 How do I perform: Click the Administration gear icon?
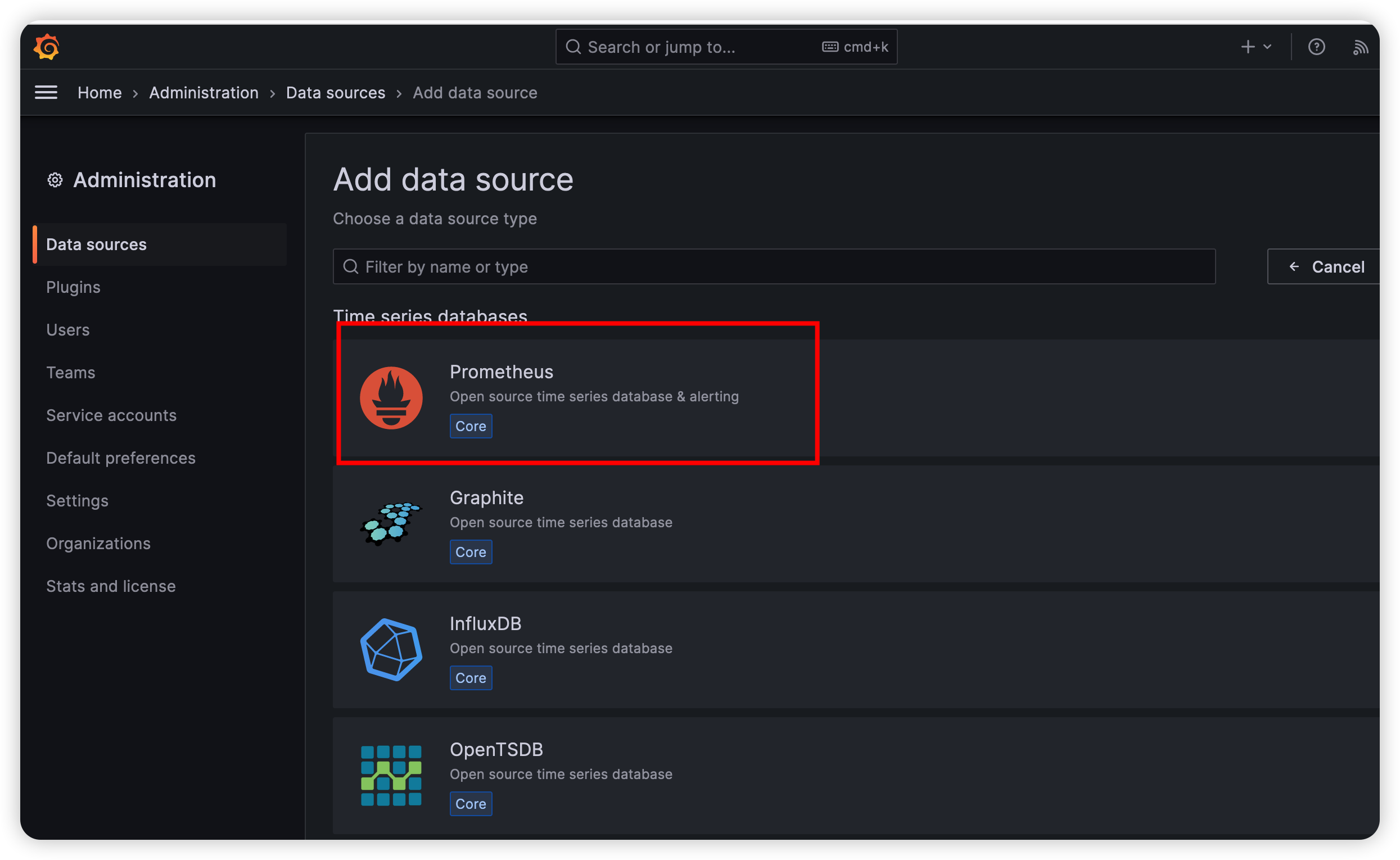pyautogui.click(x=55, y=180)
